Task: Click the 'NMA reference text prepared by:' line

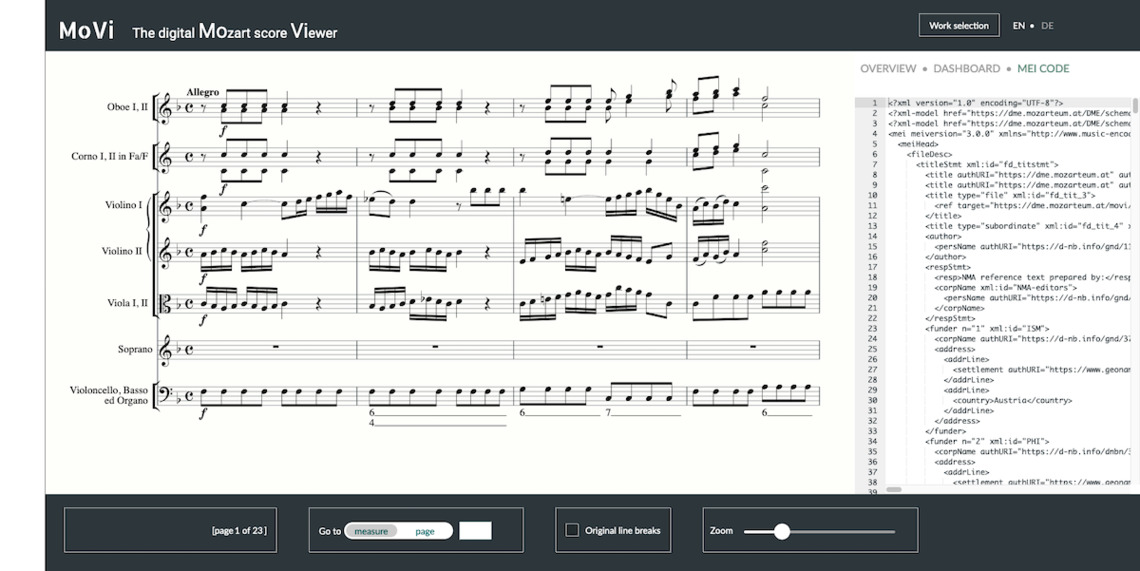Action: (1032, 277)
